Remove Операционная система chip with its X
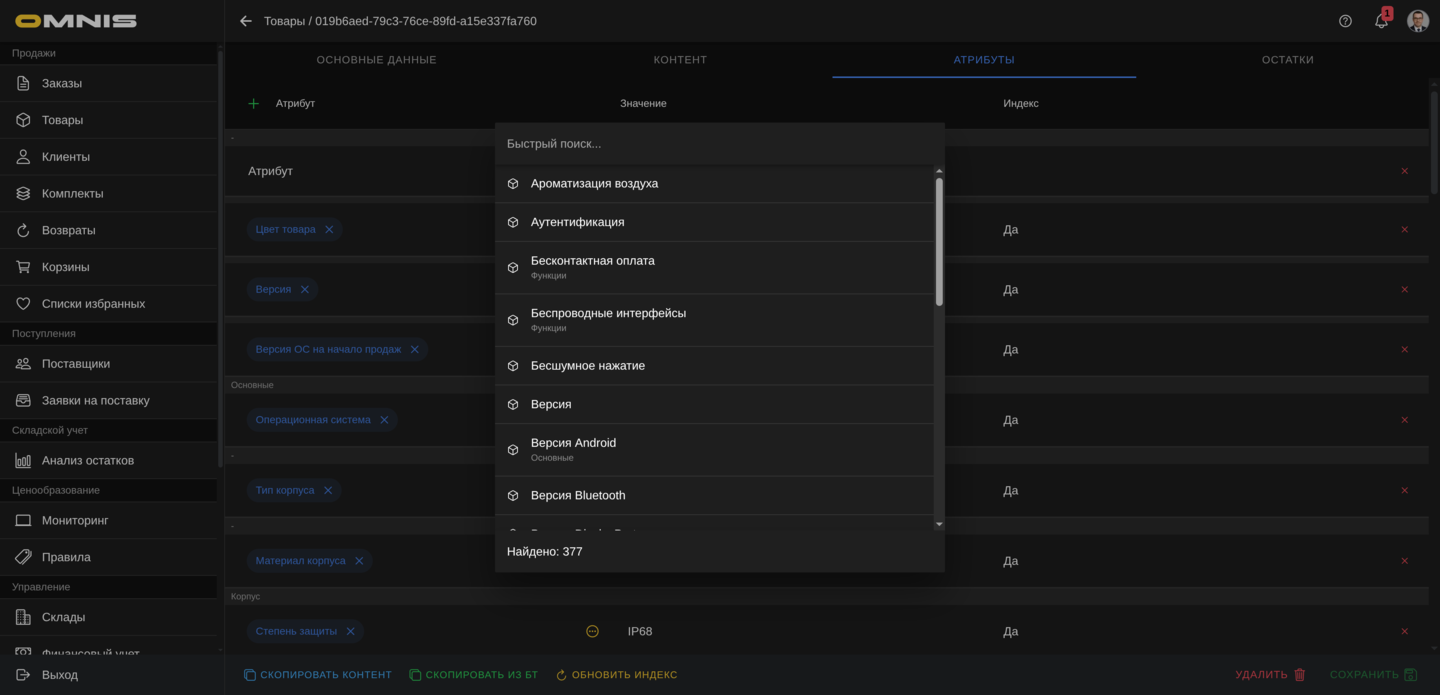The image size is (1440, 695). click(384, 420)
